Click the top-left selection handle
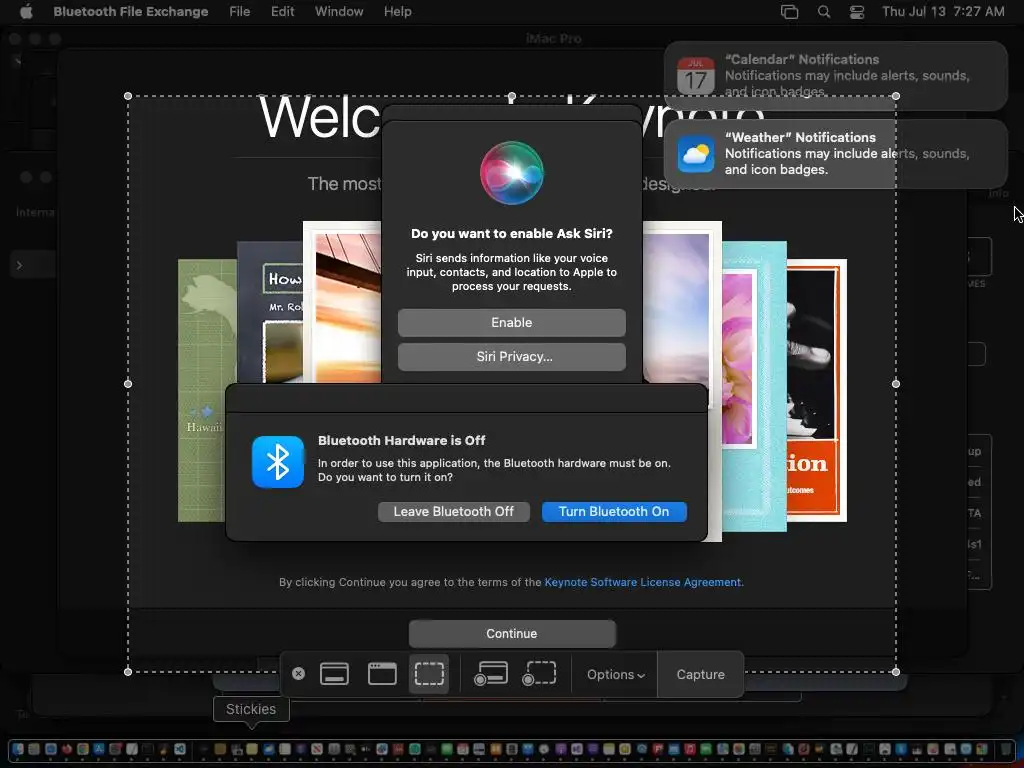Image resolution: width=1024 pixels, height=768 pixels. pyautogui.click(x=128, y=96)
